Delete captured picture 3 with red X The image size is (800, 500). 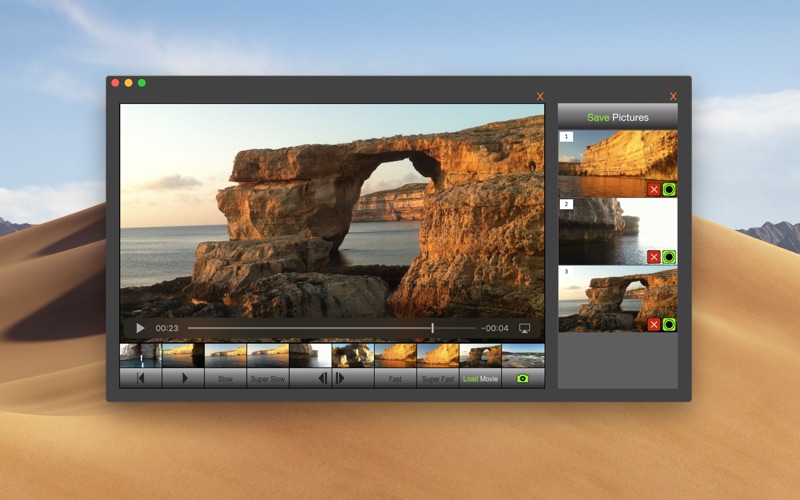point(654,324)
